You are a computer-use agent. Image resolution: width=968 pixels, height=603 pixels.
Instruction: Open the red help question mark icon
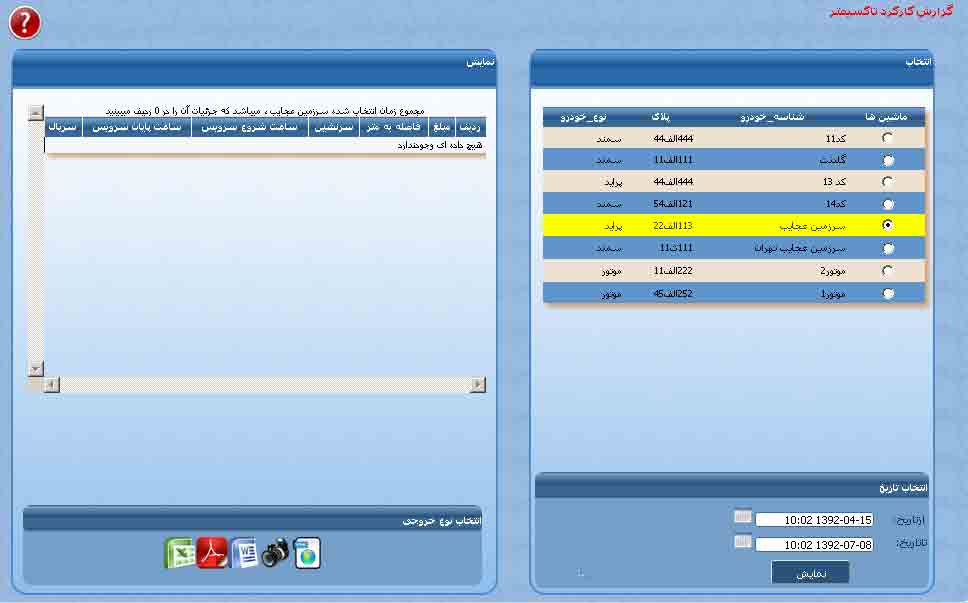click(25, 22)
